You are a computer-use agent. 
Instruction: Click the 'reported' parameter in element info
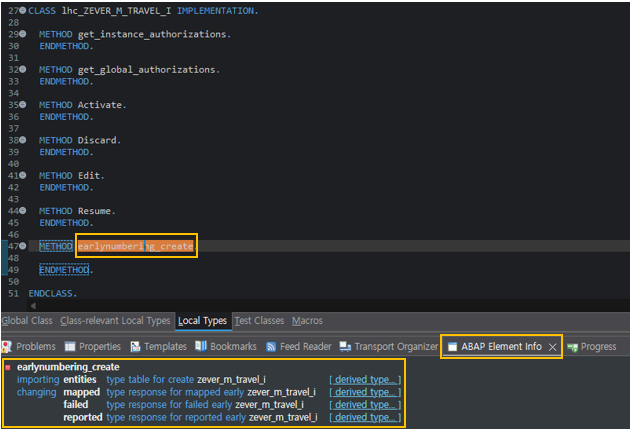(x=83, y=417)
